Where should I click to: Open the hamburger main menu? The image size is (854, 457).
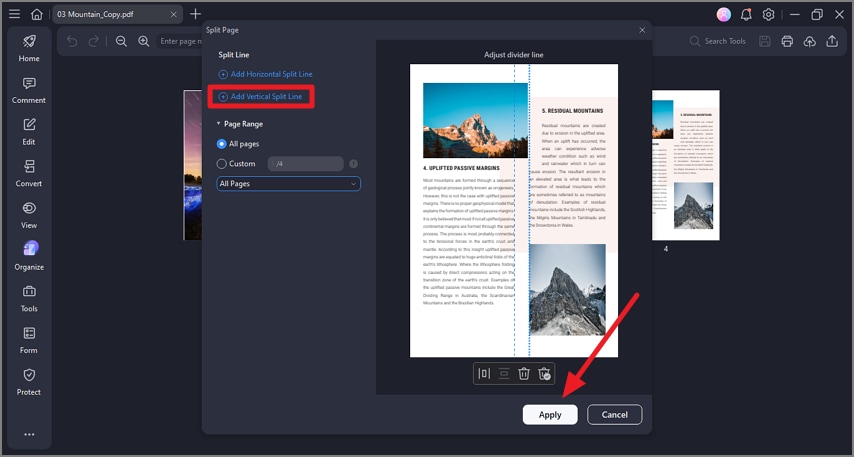14,14
